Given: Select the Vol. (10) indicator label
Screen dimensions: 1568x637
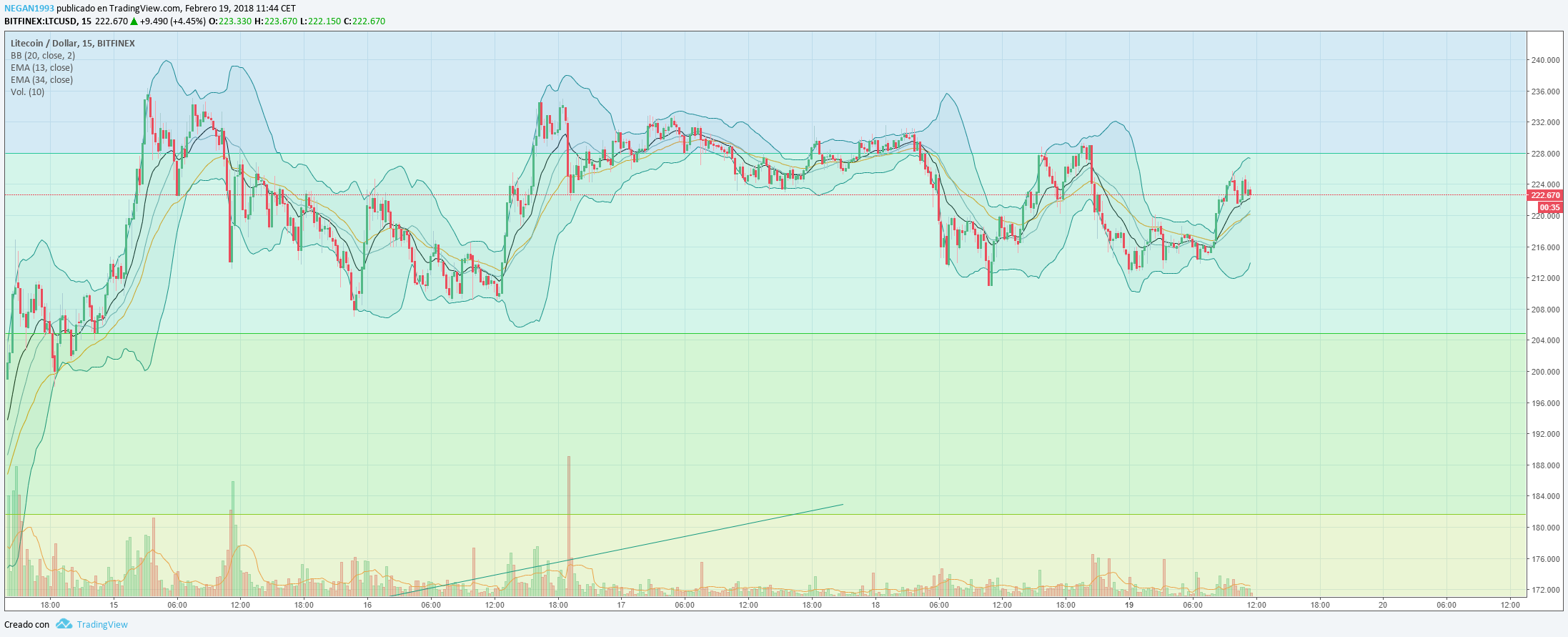Looking at the screenshot, I should pos(27,92).
